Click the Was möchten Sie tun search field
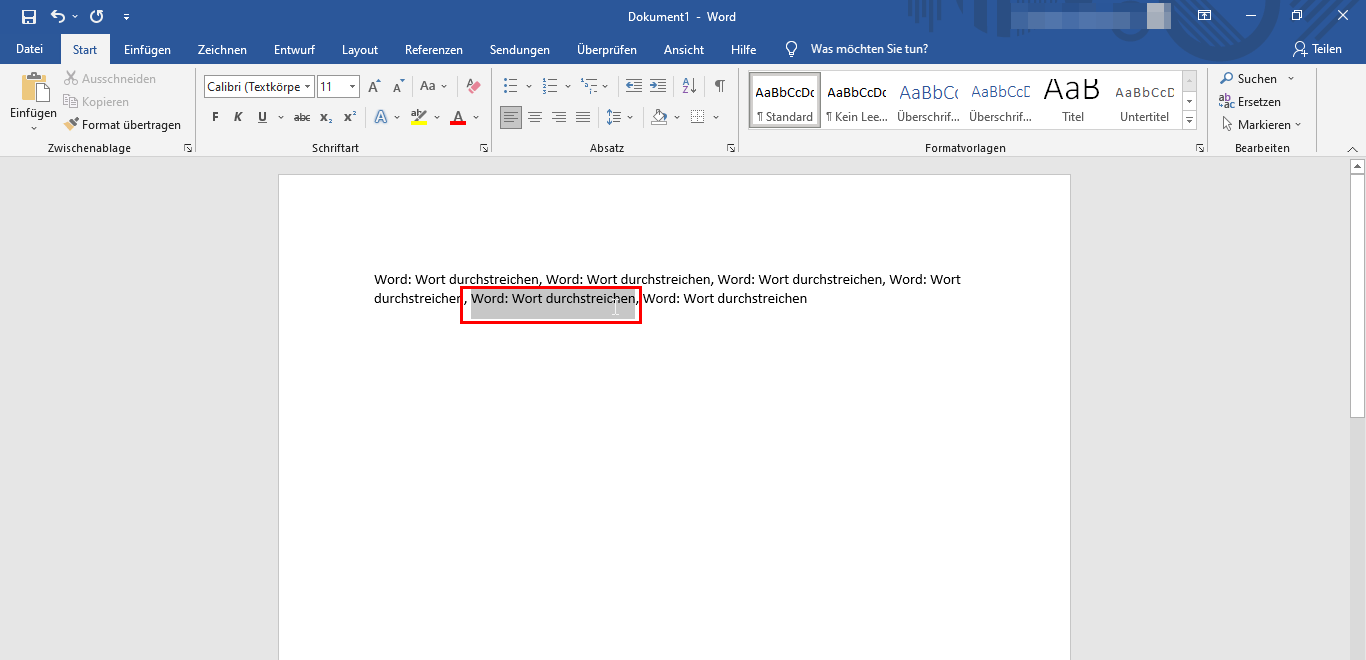 tap(869, 49)
